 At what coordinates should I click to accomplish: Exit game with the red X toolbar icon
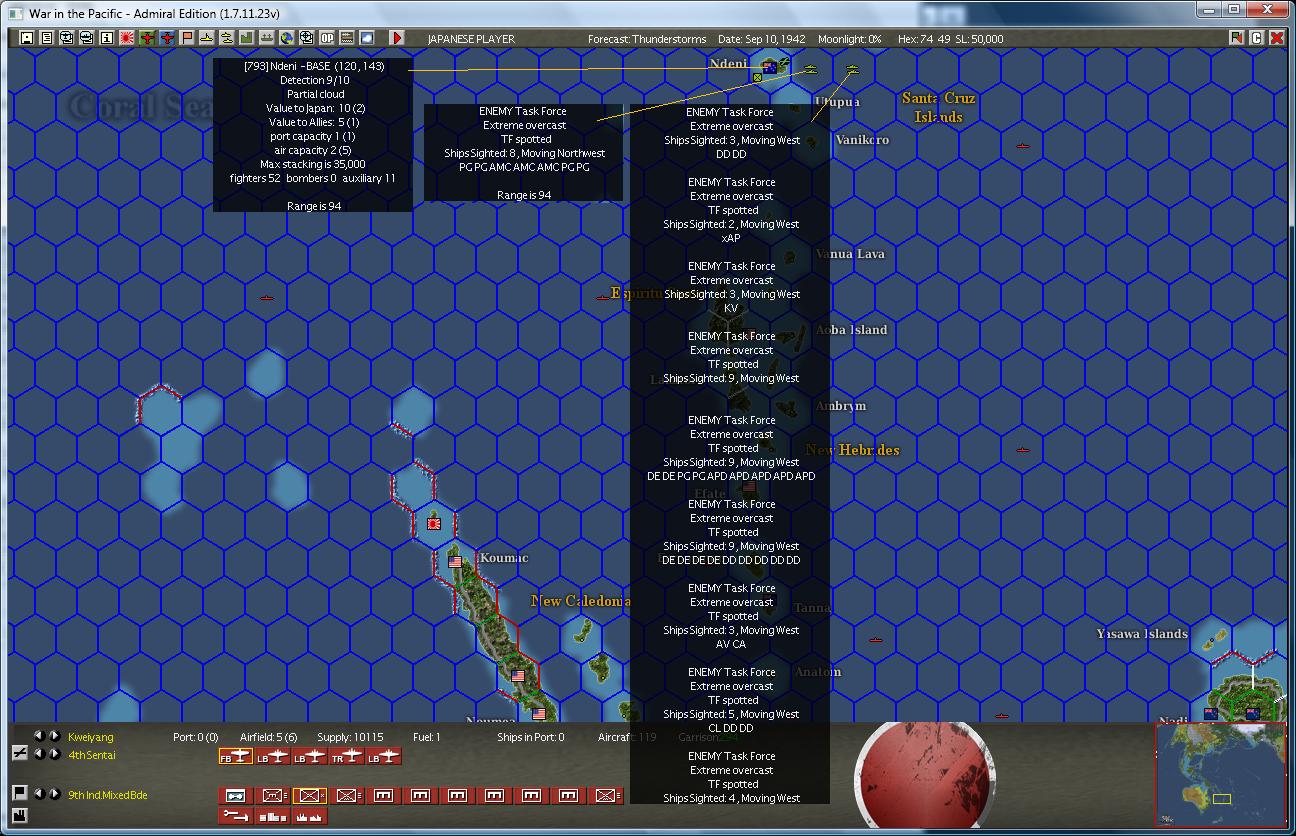(1277, 38)
